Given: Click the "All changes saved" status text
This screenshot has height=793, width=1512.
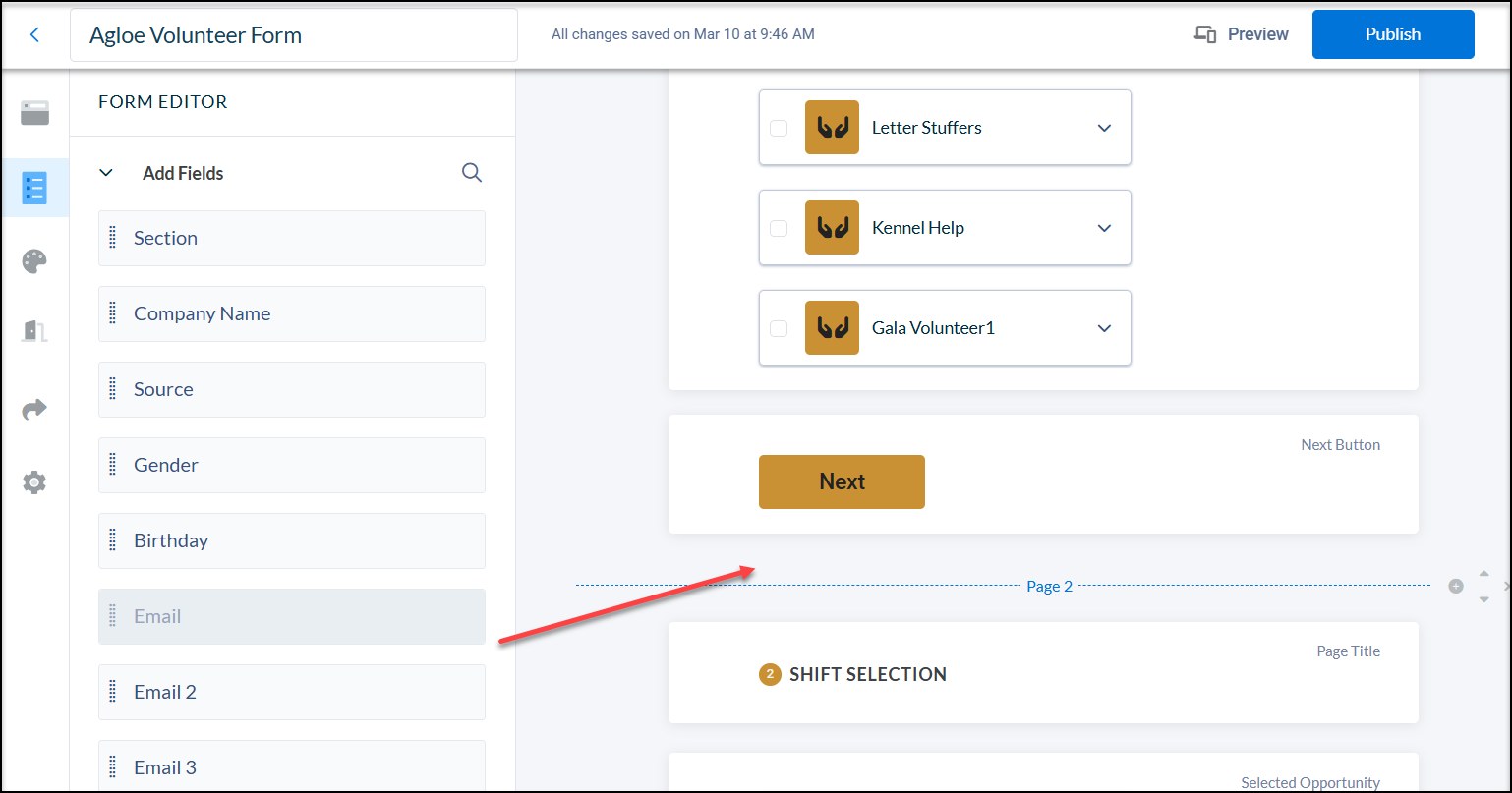Looking at the screenshot, I should 683,34.
